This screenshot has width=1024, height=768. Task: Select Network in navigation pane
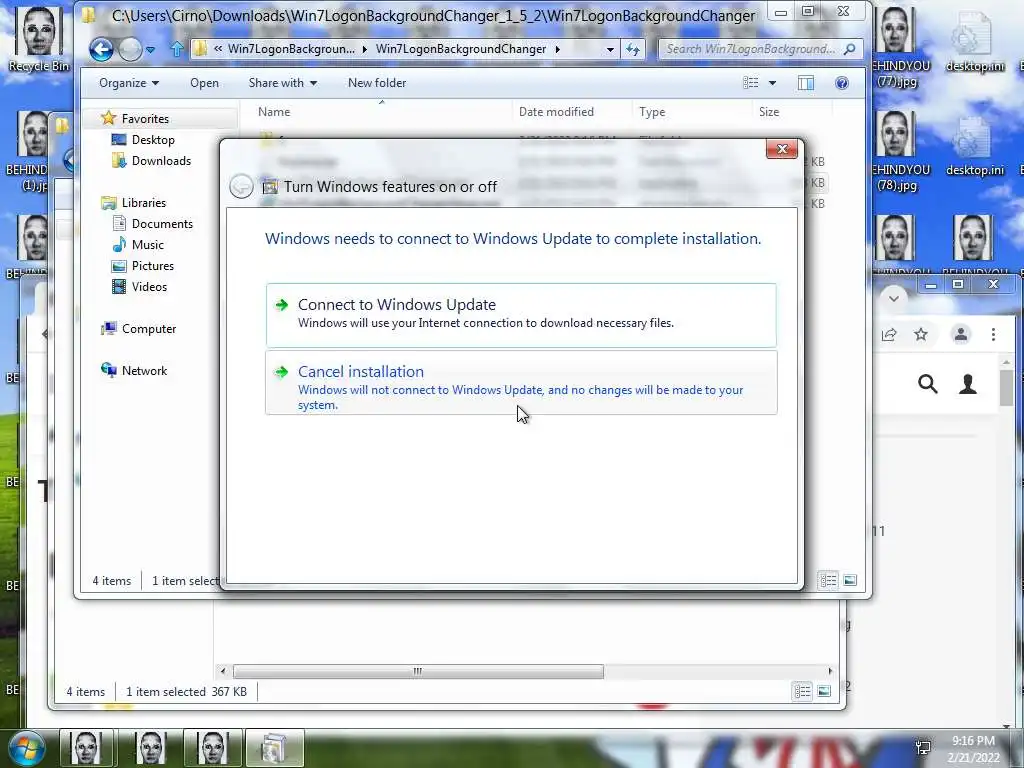pyautogui.click(x=144, y=370)
